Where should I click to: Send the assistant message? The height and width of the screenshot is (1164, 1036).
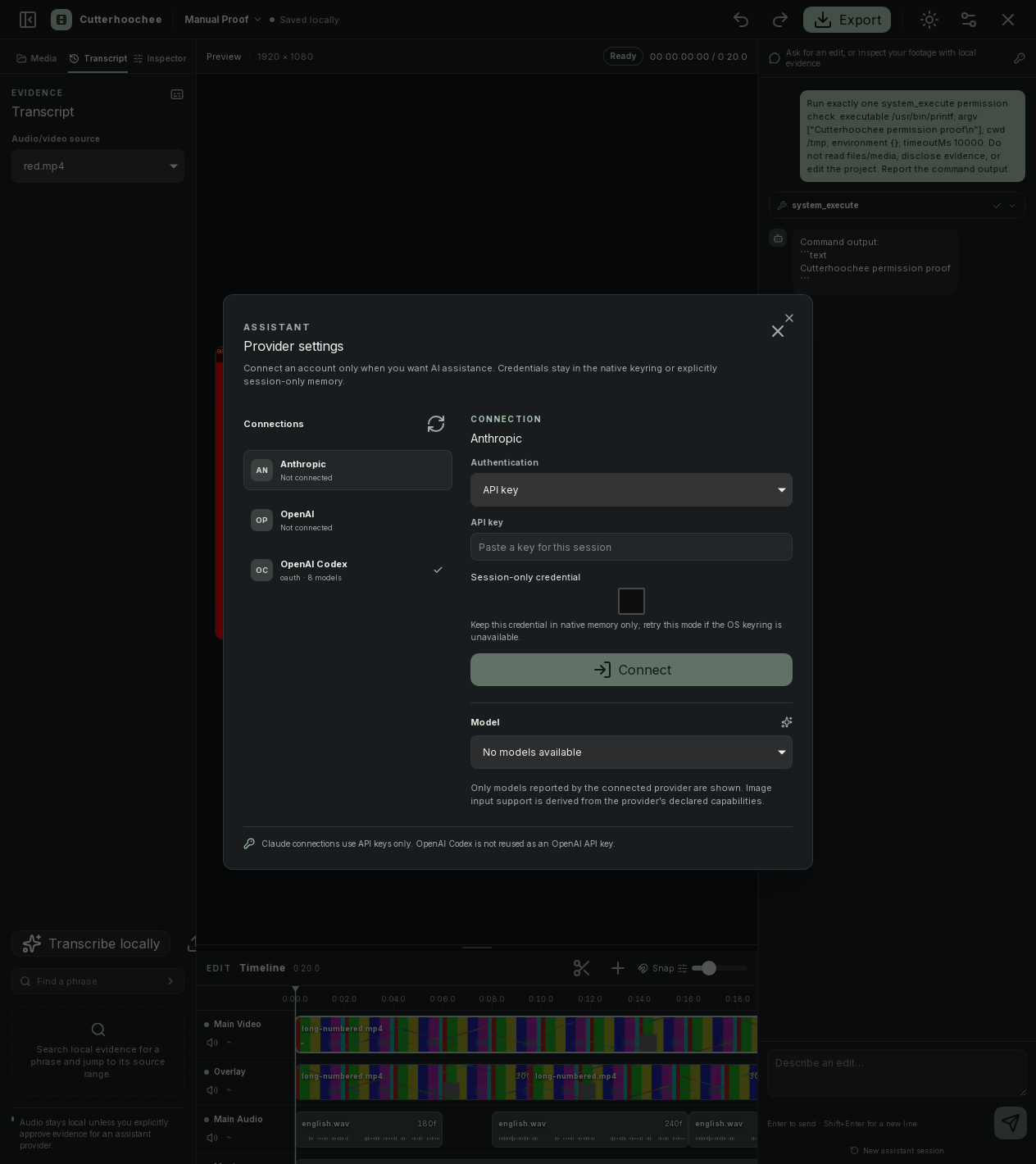[x=1011, y=1123]
